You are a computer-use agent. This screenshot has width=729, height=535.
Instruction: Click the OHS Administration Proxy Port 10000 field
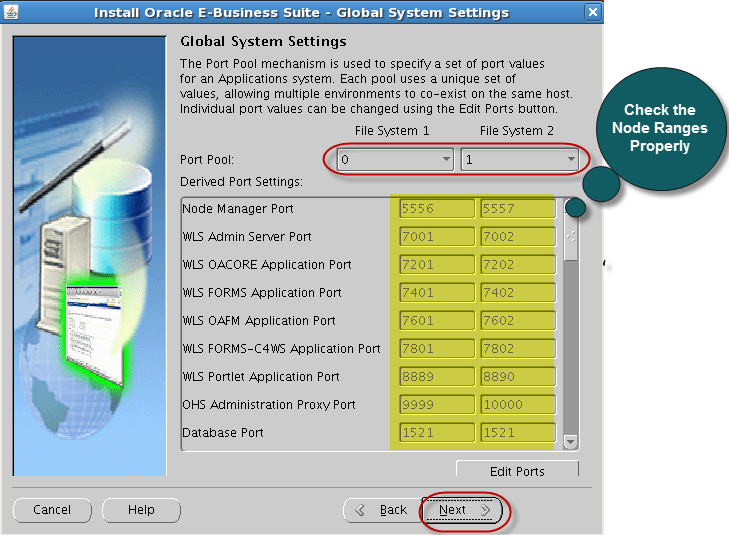pos(516,405)
